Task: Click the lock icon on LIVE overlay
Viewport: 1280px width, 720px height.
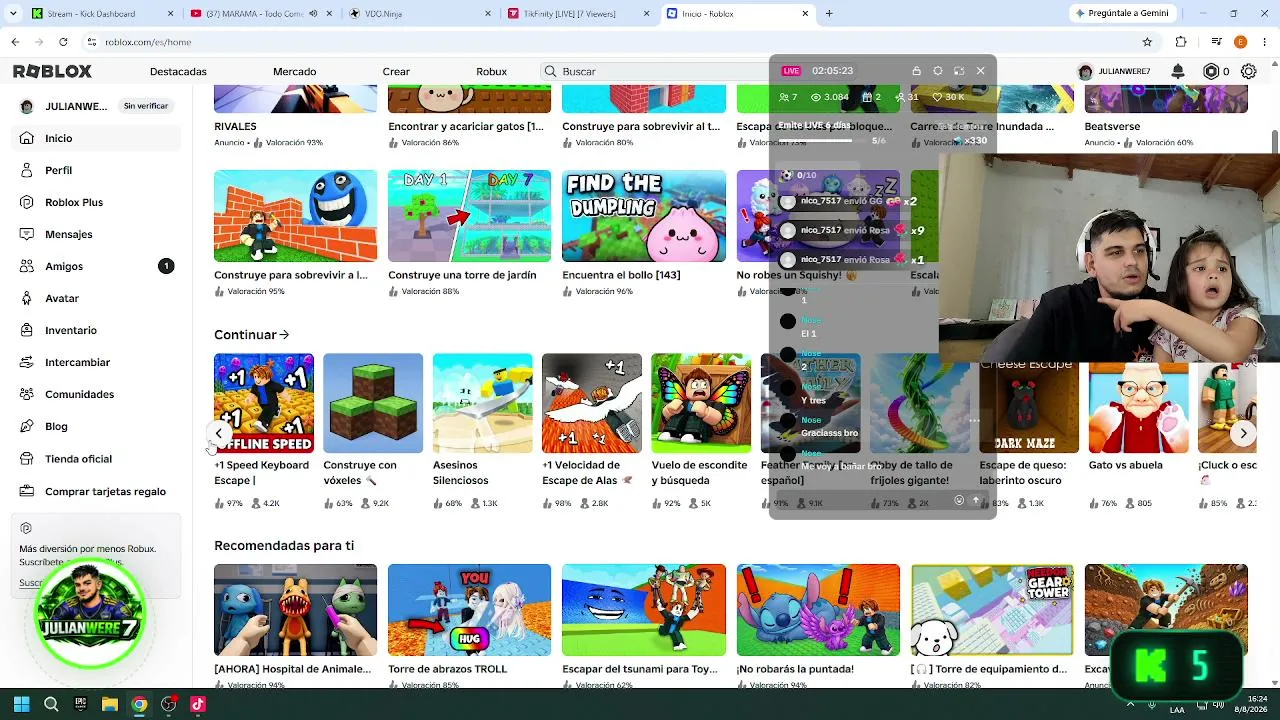Action: (916, 71)
